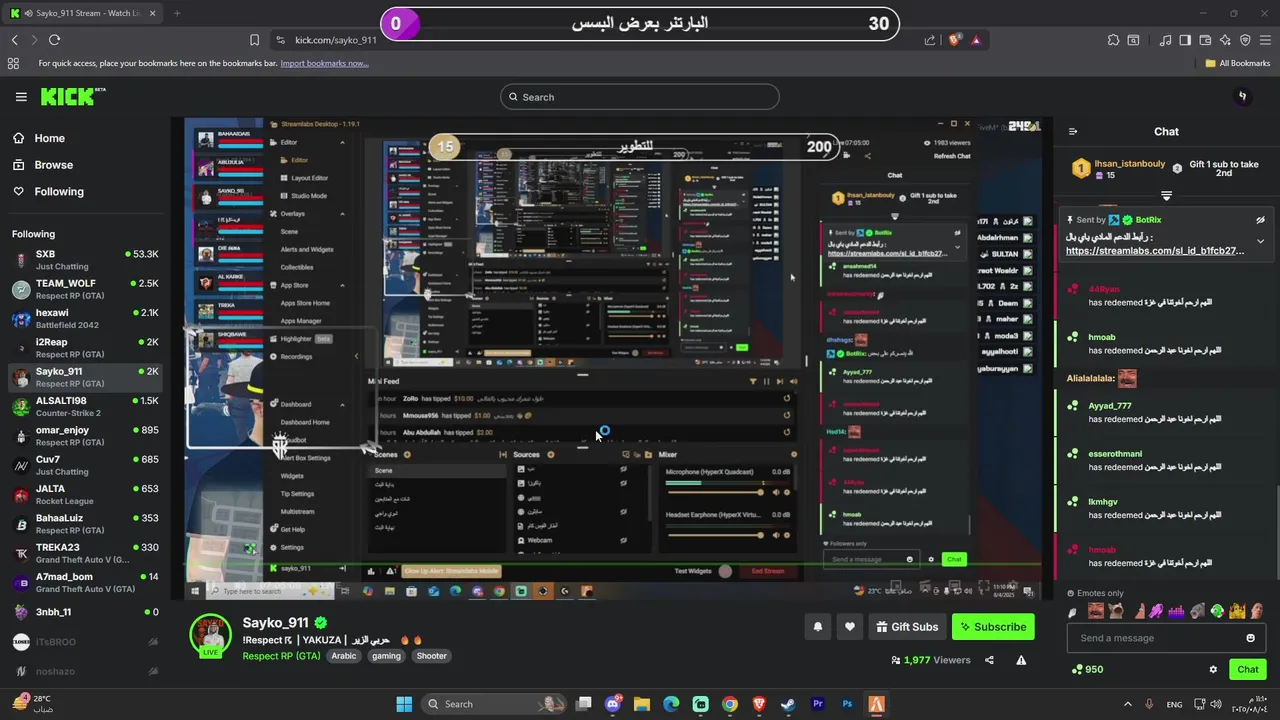
Task: Open TEAM_WOLF channel from Following list
Action: (x=85, y=289)
